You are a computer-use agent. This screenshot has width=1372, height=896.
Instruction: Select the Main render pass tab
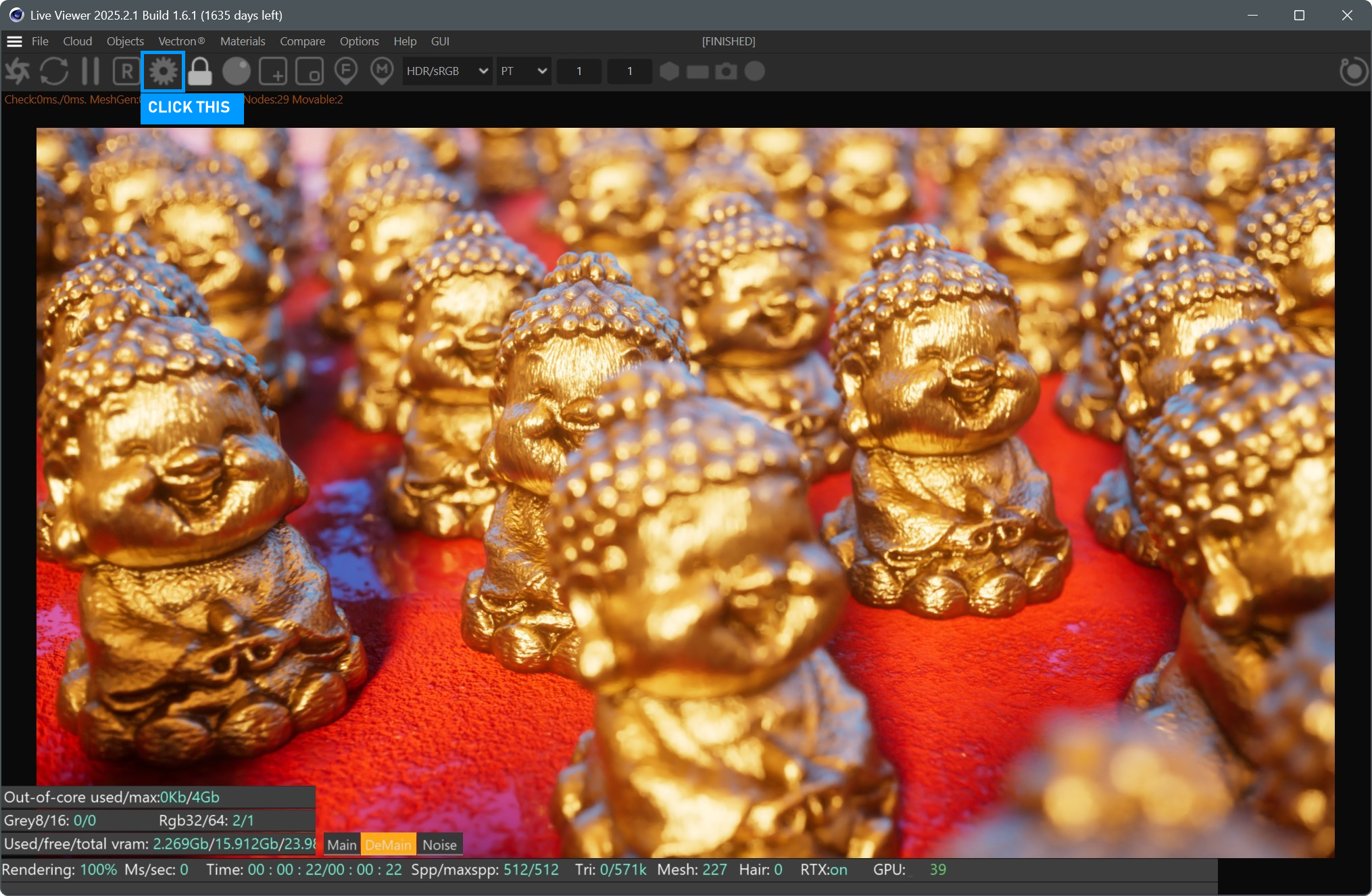point(342,845)
